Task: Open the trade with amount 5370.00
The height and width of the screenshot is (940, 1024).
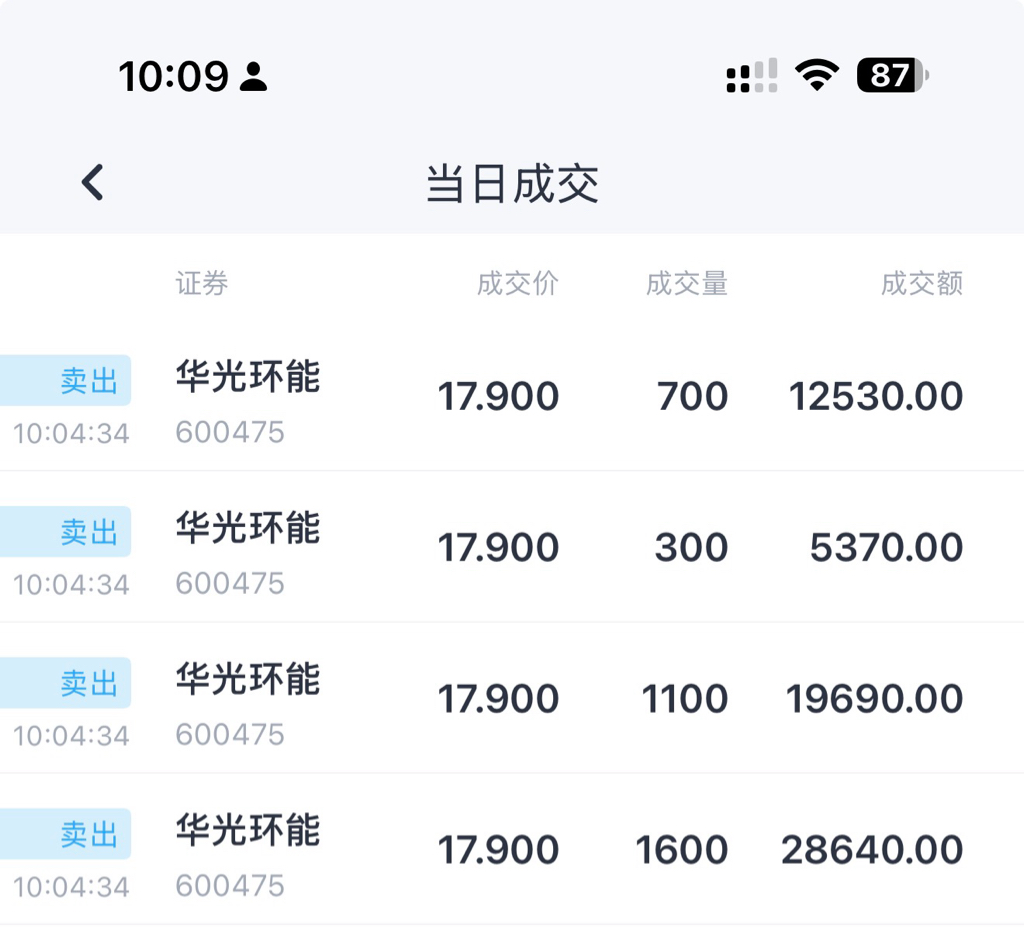Action: (x=886, y=548)
